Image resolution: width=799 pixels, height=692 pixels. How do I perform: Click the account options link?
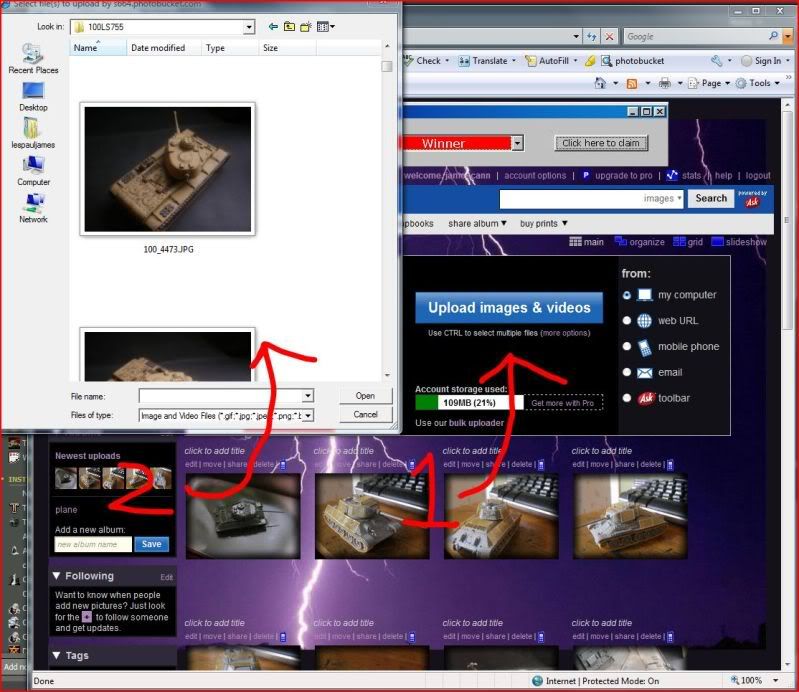[x=535, y=175]
